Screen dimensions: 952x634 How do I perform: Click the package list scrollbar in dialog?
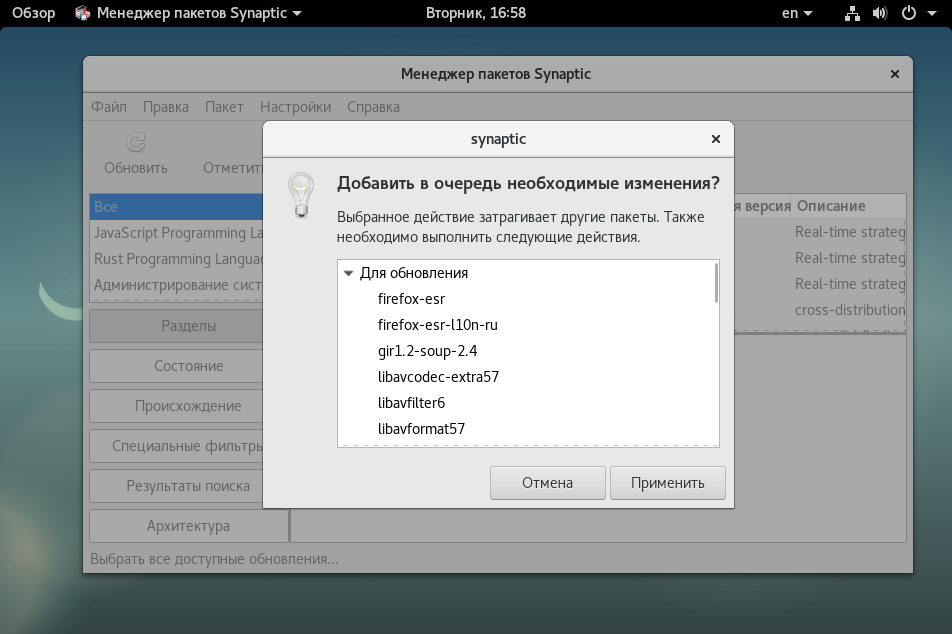pyautogui.click(x=716, y=283)
